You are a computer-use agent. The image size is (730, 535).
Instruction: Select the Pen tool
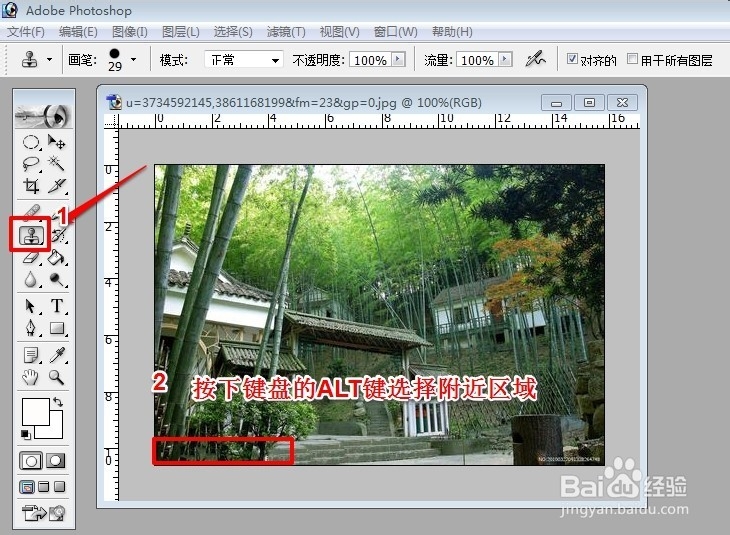(31, 328)
